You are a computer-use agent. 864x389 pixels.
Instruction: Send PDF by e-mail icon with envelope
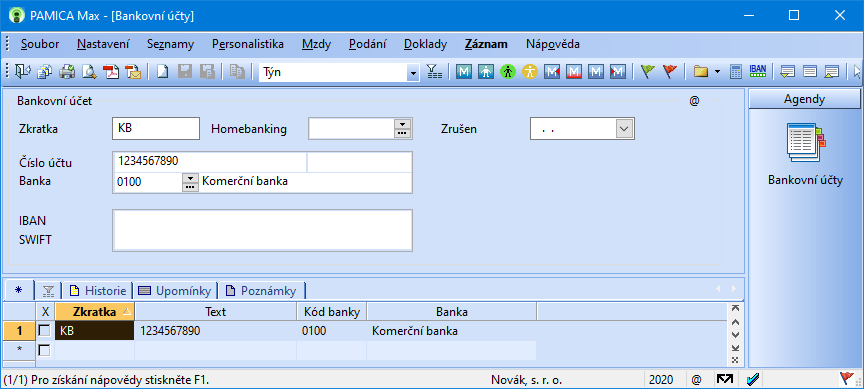click(x=133, y=72)
